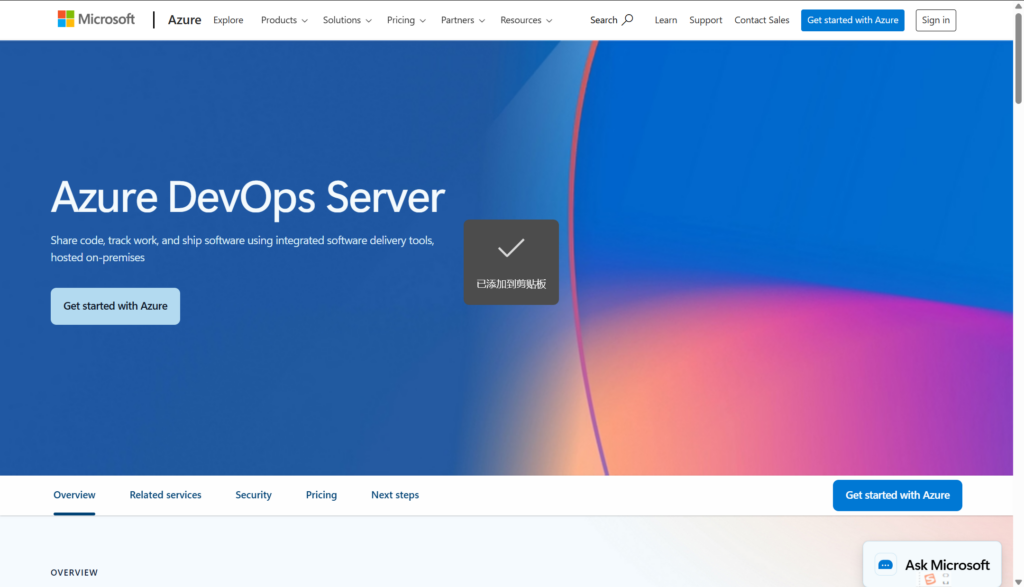Click the clipboard checkmark notification
The width and height of the screenshot is (1024, 587).
pyautogui.click(x=511, y=261)
